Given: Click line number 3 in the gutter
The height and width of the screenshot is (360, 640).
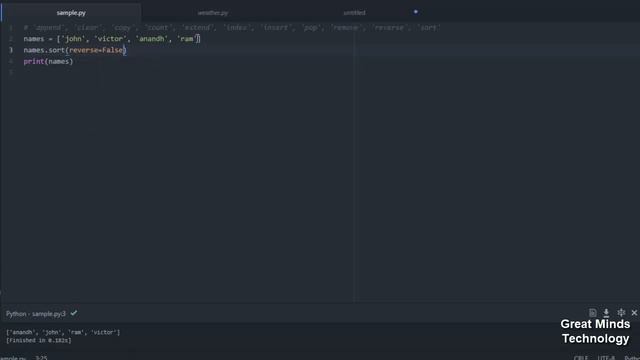Looking at the screenshot, I should coord(11,50).
